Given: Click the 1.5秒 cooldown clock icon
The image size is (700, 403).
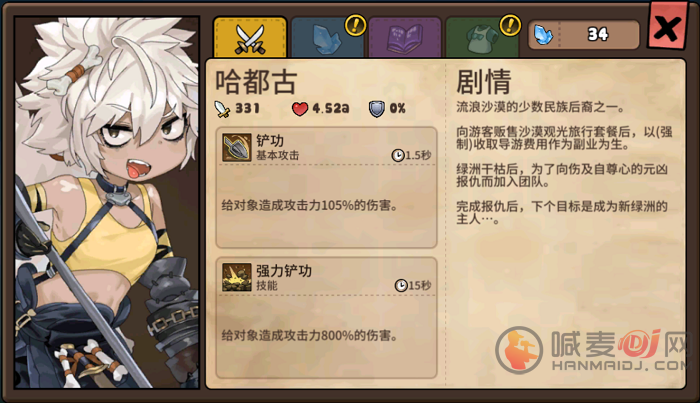Looking at the screenshot, I should click(398, 155).
